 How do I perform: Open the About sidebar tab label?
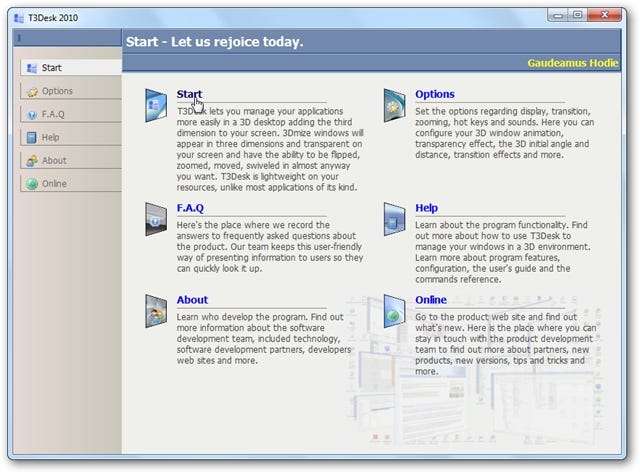[54, 160]
